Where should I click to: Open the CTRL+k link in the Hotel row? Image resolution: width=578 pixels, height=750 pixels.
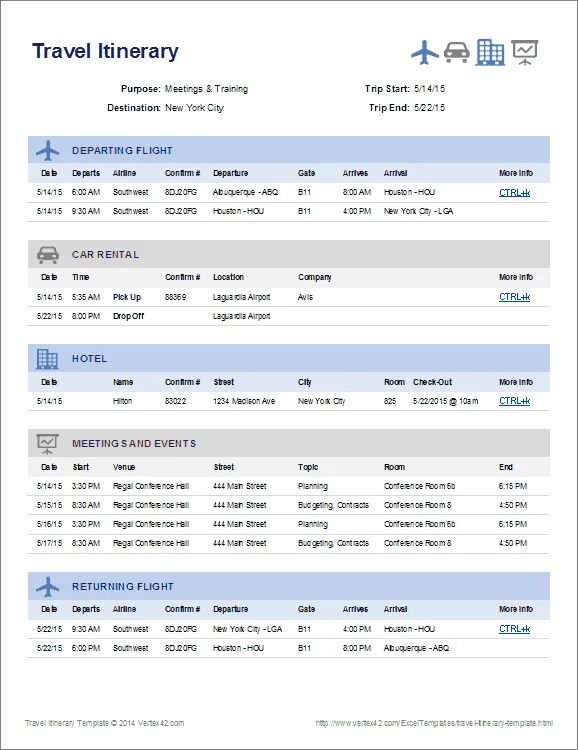(x=514, y=401)
